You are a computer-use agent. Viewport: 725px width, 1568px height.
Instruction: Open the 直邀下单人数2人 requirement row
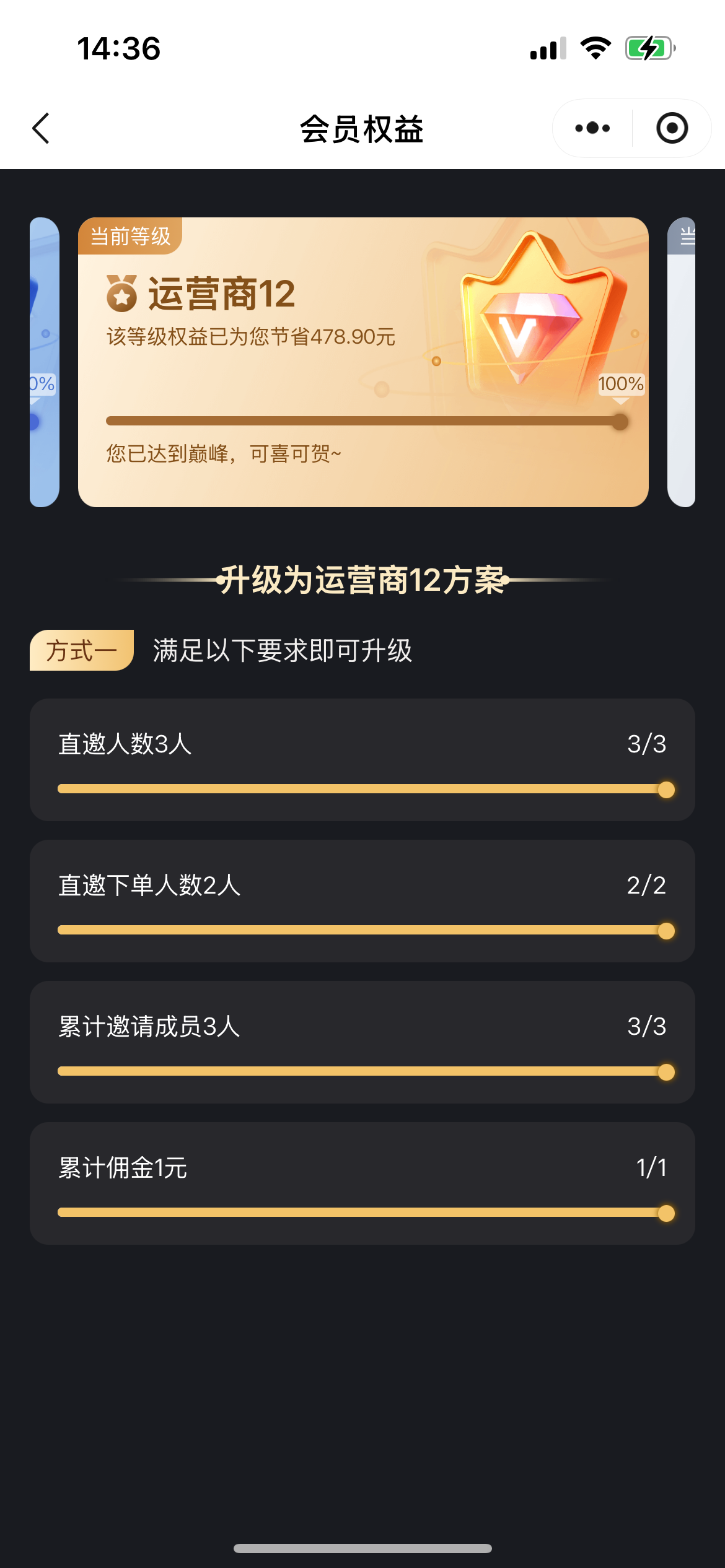click(x=362, y=900)
